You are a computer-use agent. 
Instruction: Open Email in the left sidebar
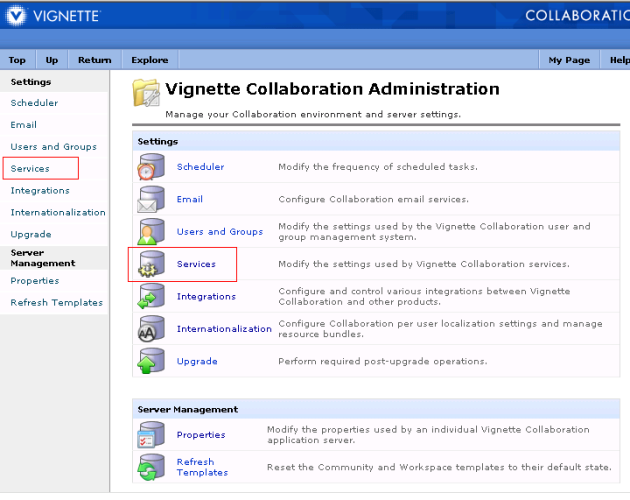23,125
